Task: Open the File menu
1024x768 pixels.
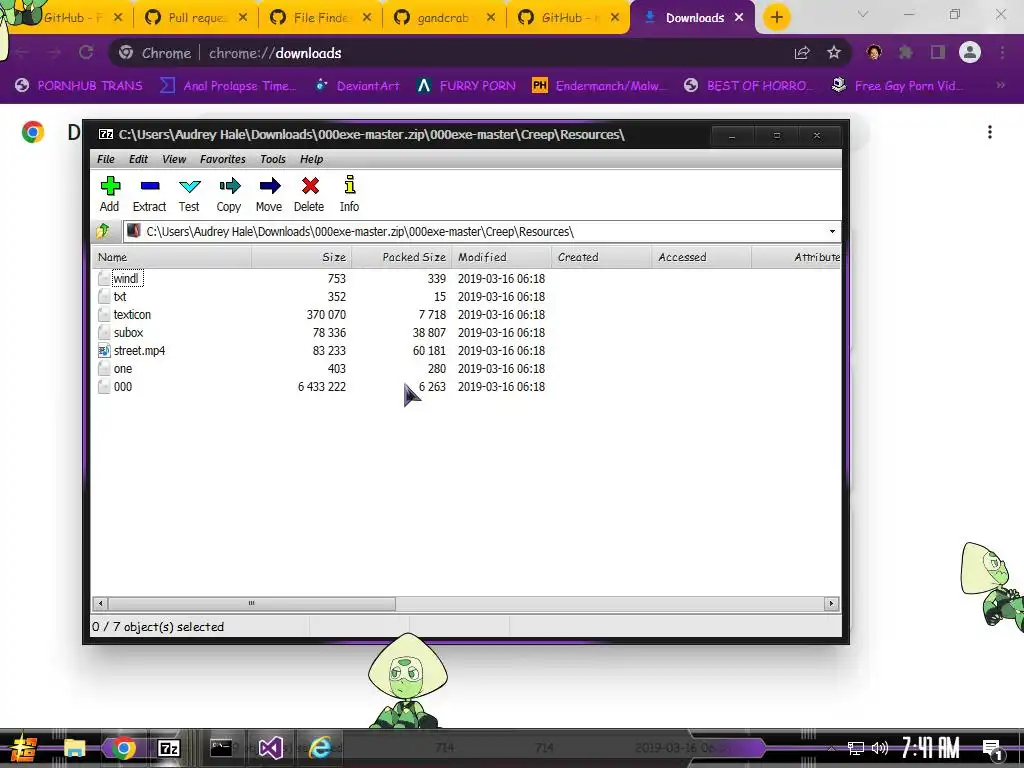Action: click(106, 159)
